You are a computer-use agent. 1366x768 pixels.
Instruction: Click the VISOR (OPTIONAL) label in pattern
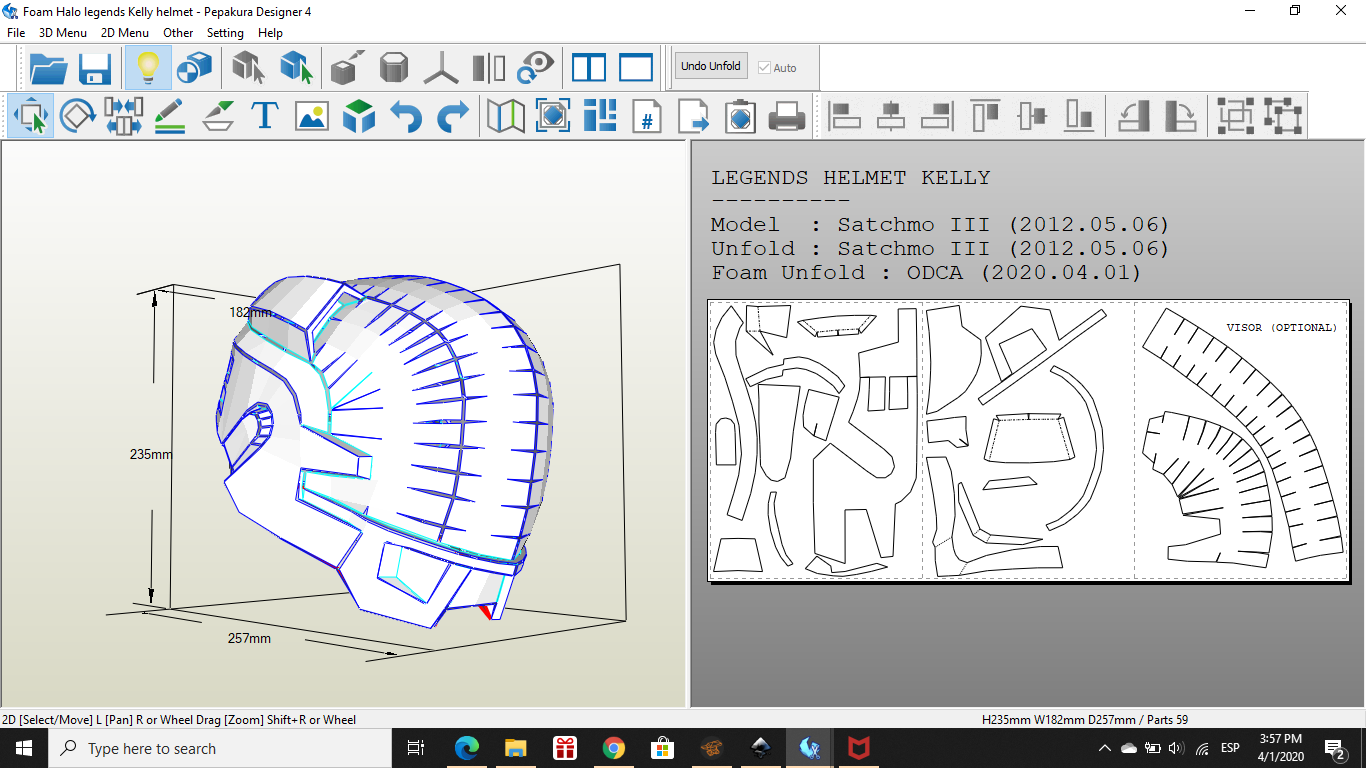click(x=1281, y=328)
